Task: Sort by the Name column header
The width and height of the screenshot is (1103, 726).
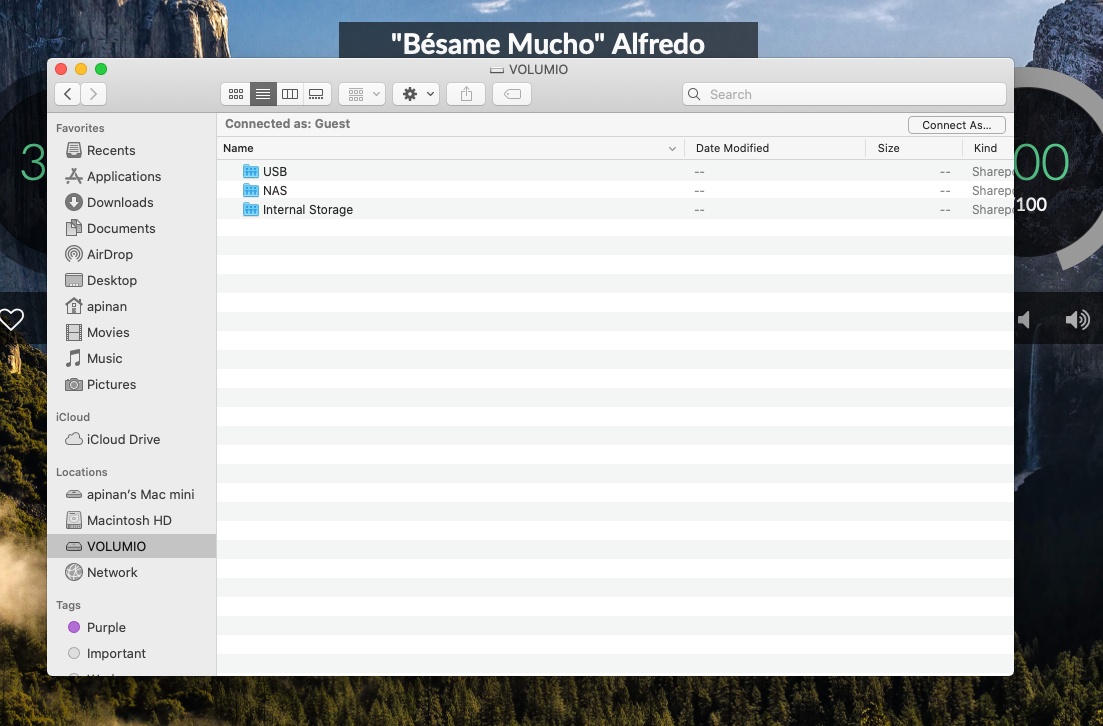Action: pos(450,148)
